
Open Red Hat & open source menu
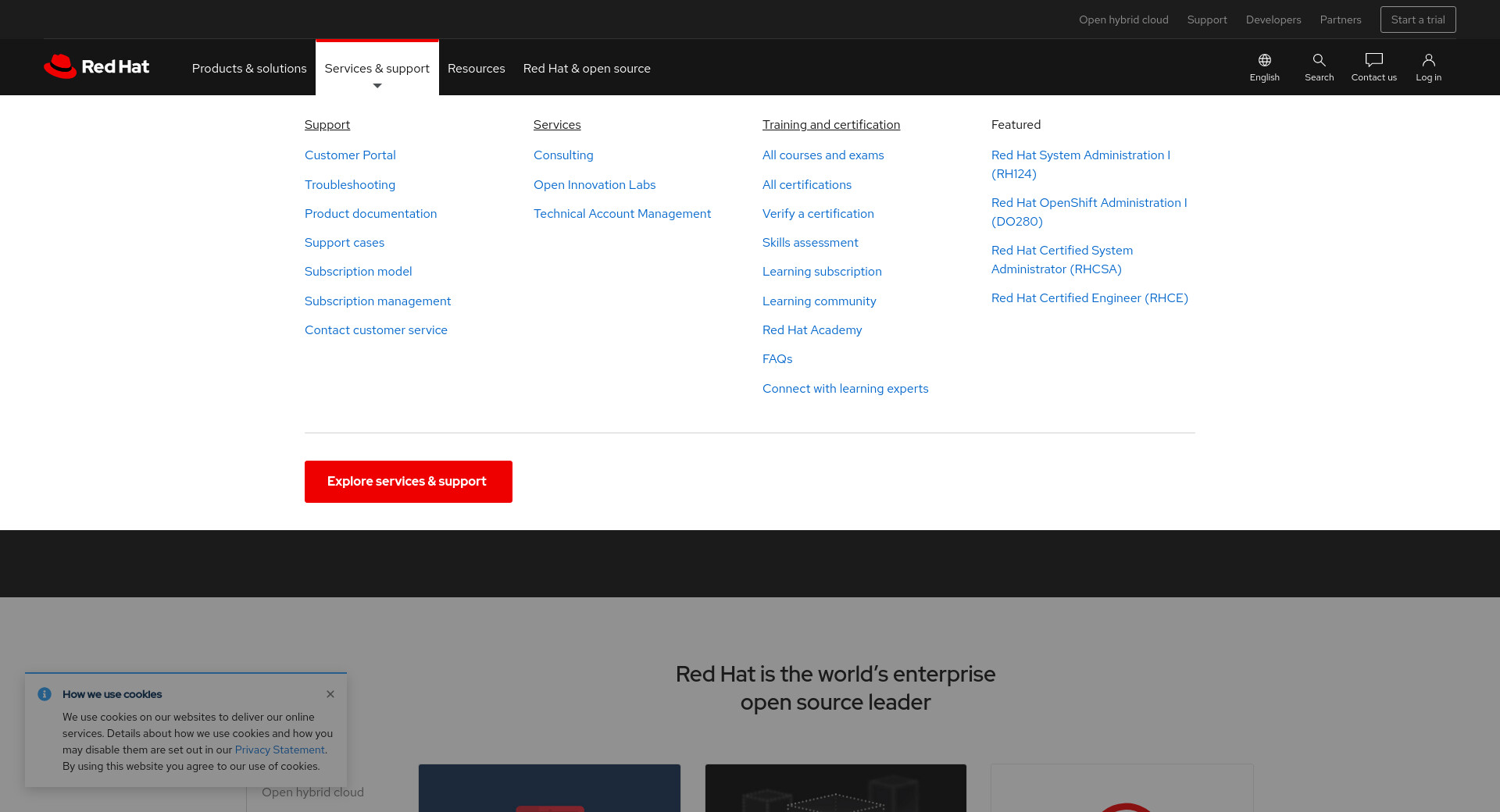tap(587, 69)
